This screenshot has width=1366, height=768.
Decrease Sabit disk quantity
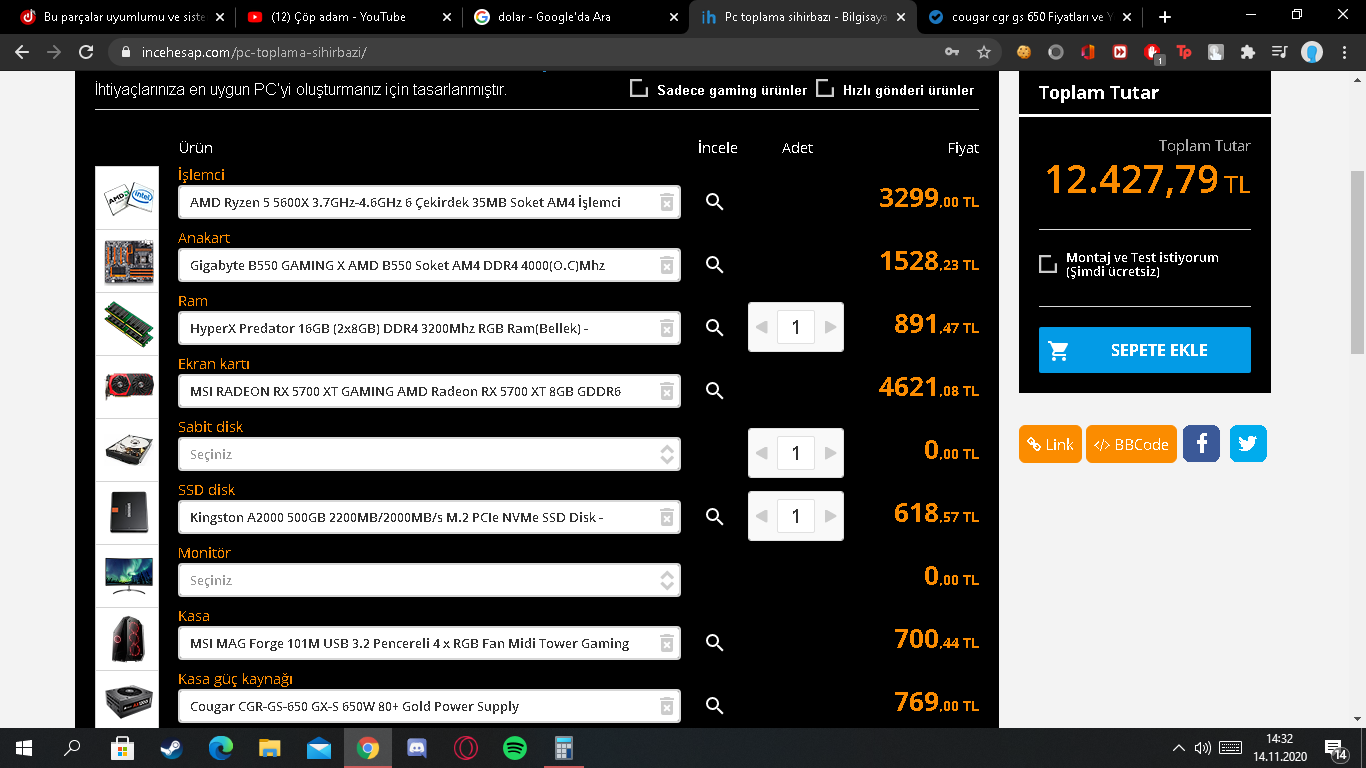tap(762, 453)
